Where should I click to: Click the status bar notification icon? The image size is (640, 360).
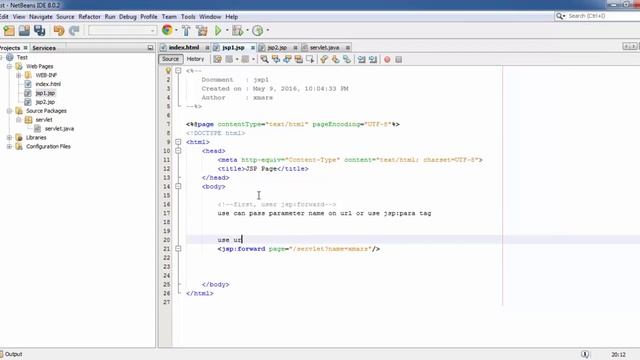585,354
